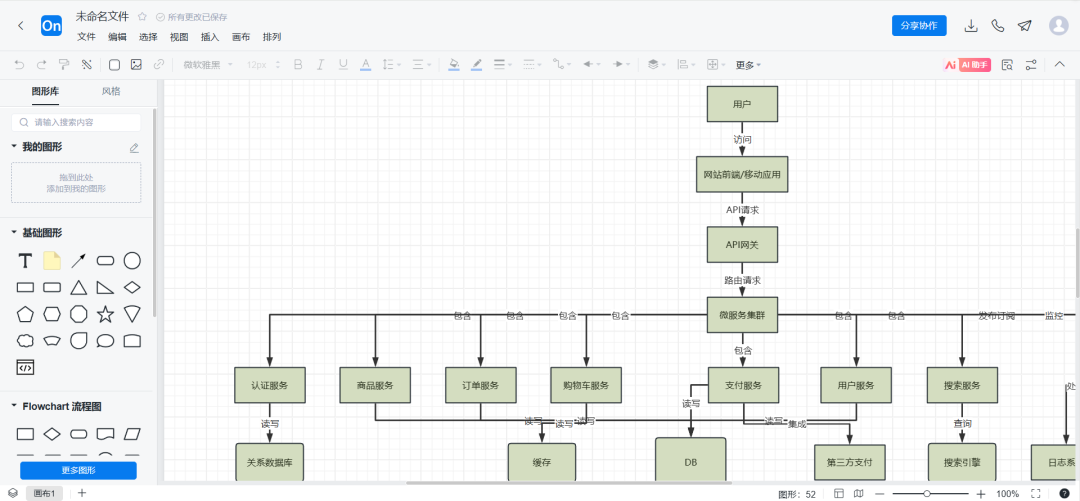Select the format painter tool
The image size is (1080, 501).
click(64, 65)
